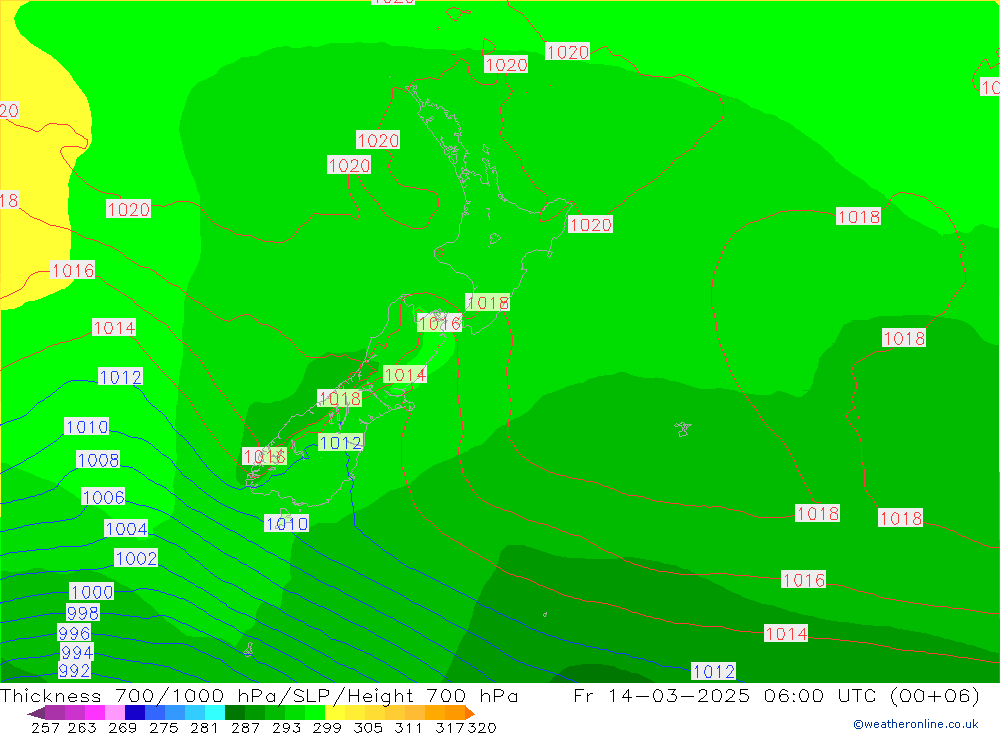Click the Chatham Islands outline east of New Zealand
The width and height of the screenshot is (1000, 733).
pyautogui.click(x=683, y=429)
